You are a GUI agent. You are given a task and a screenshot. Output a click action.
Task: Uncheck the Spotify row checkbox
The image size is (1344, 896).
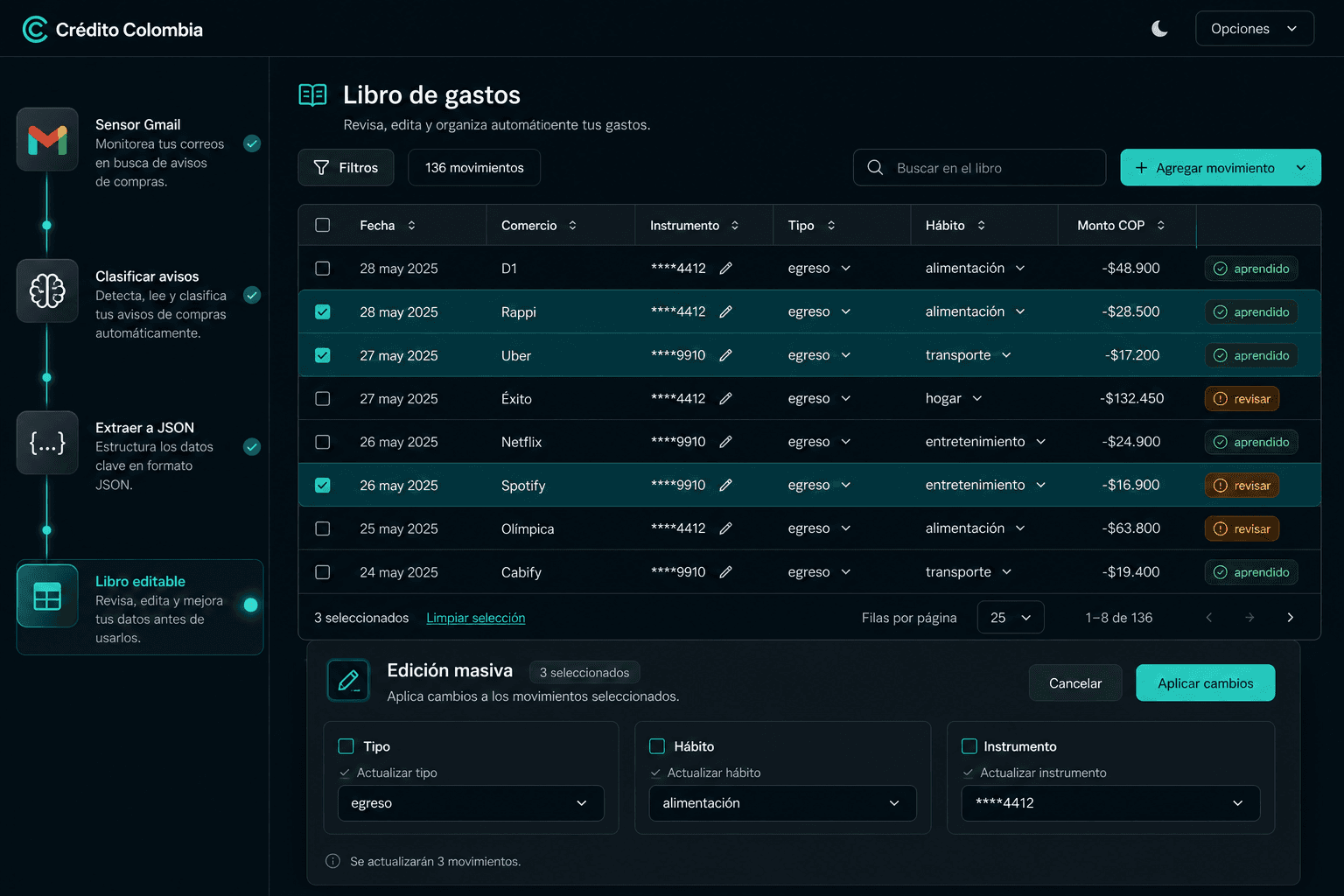[323, 485]
